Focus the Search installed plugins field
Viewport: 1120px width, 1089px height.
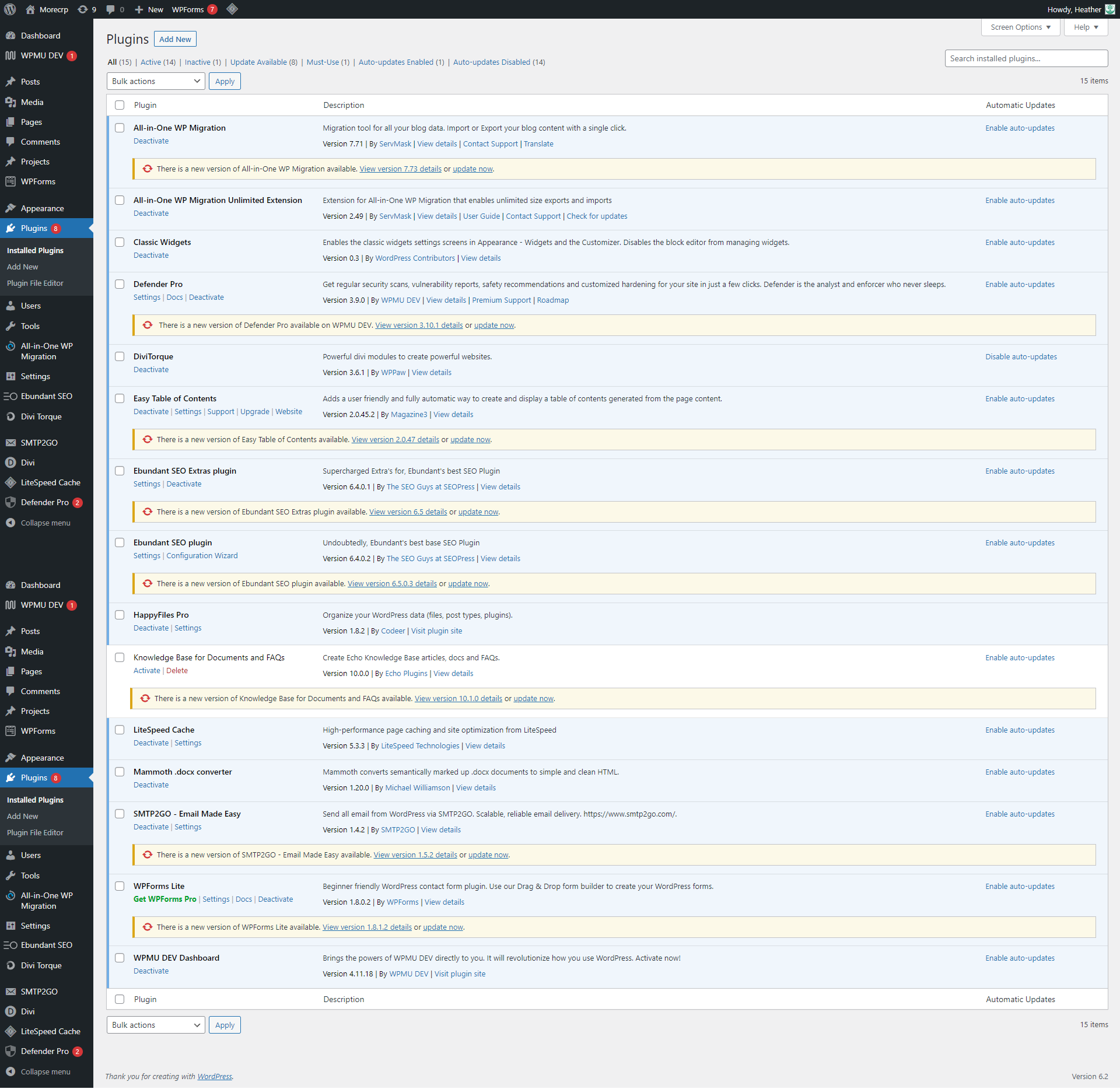pos(1025,58)
